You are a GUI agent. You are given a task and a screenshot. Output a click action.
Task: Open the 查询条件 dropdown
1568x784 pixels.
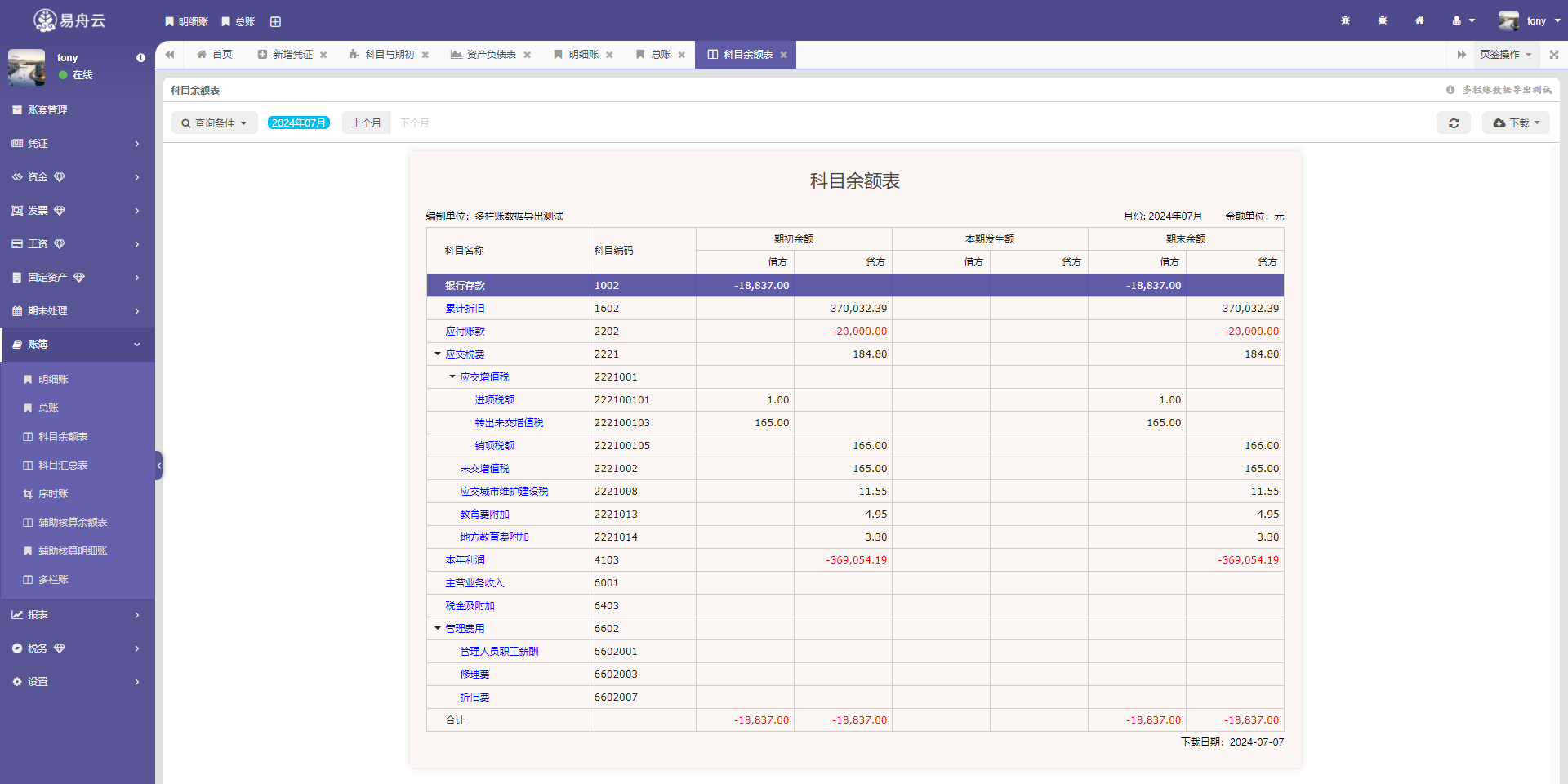[214, 123]
